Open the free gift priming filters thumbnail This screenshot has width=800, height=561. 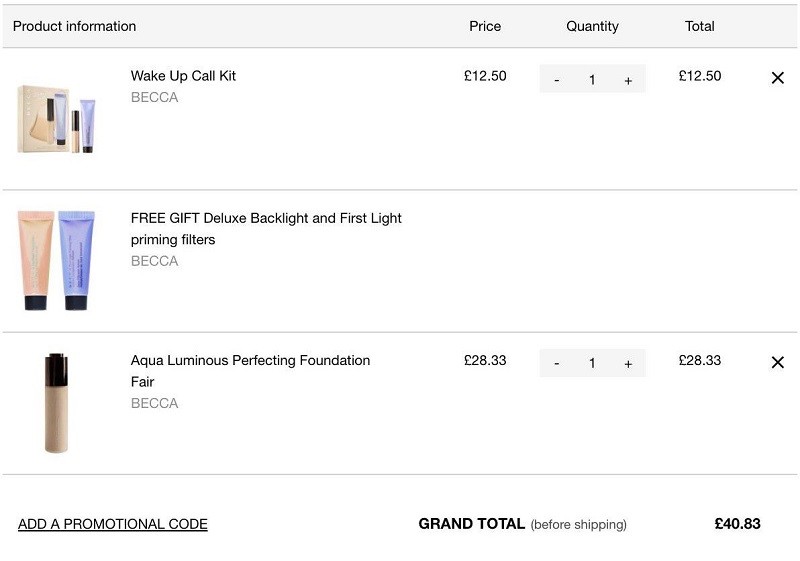[x=56, y=260]
